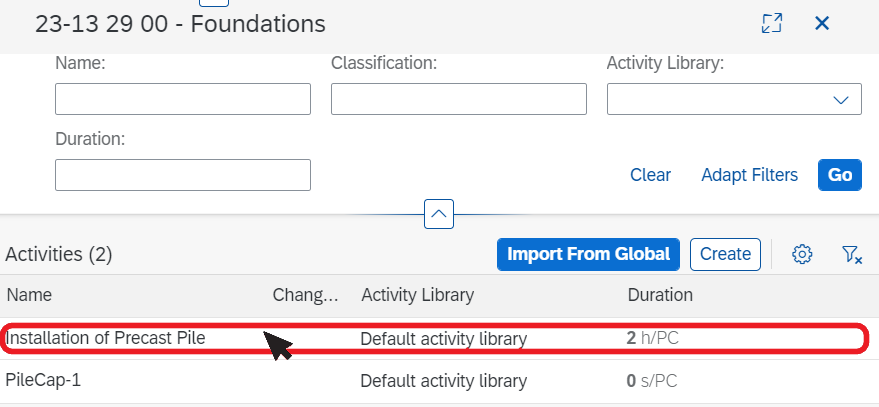The image size is (879, 407).
Task: Run the search with Go
Action: [840, 175]
